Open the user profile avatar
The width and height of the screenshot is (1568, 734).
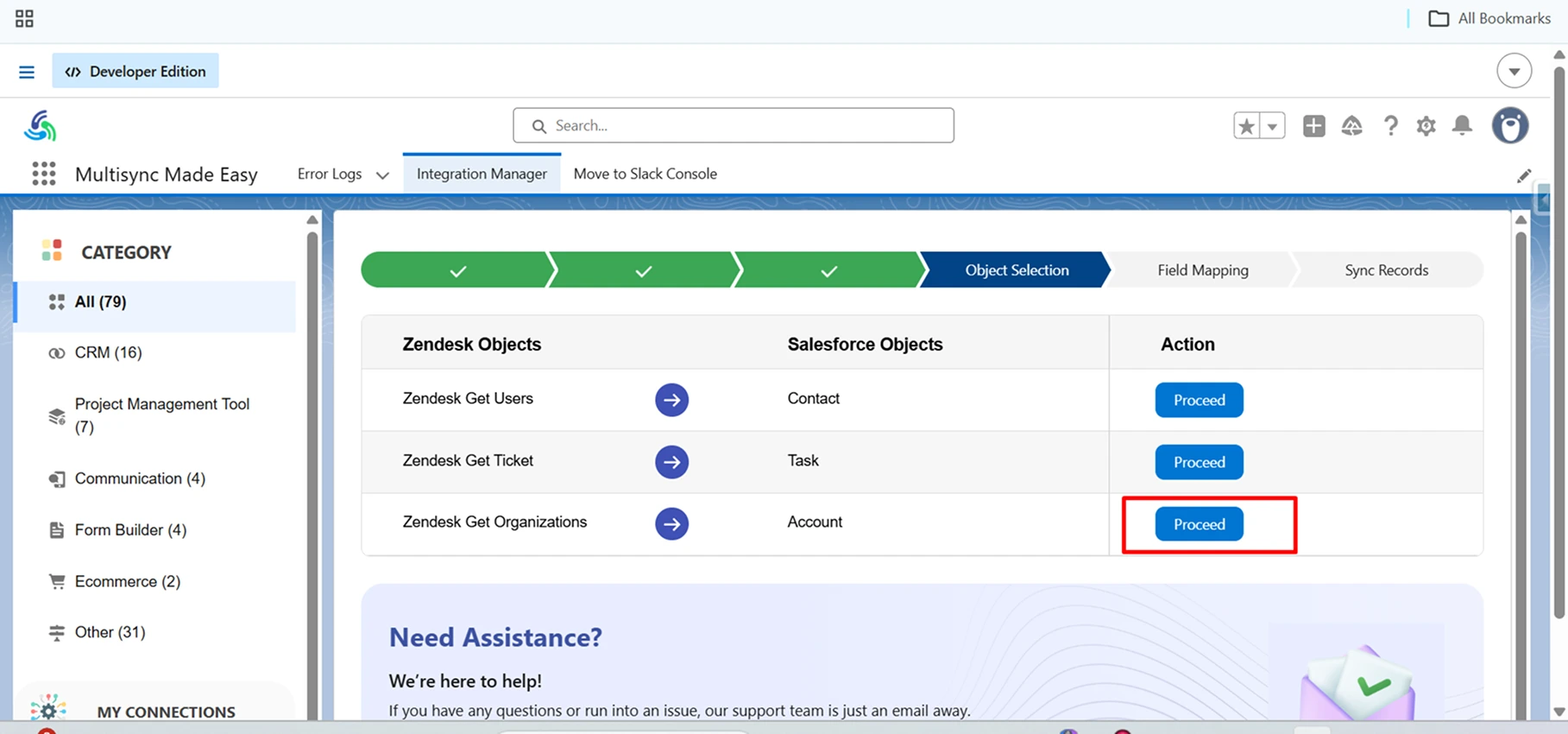(1510, 126)
